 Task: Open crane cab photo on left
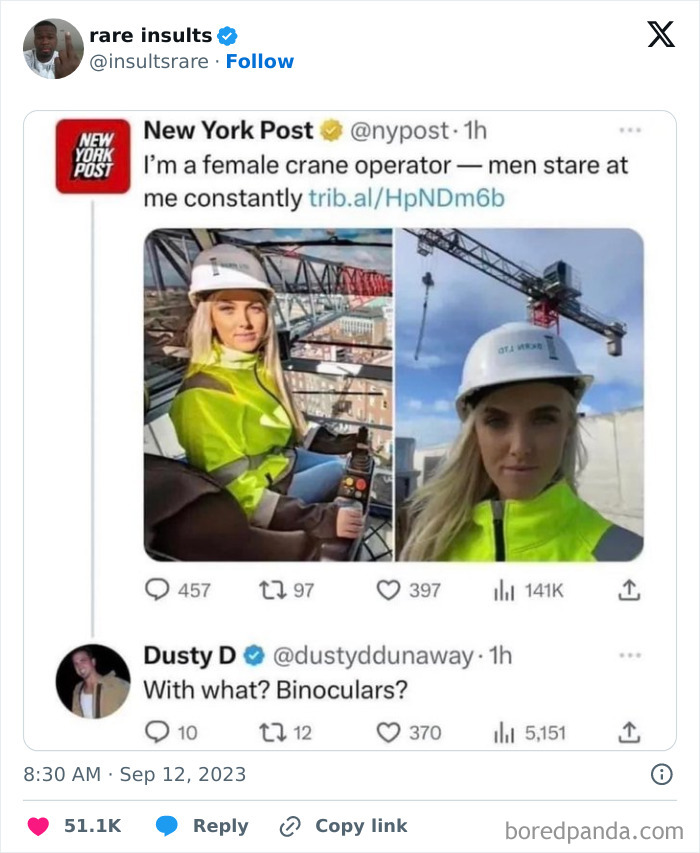point(268,394)
